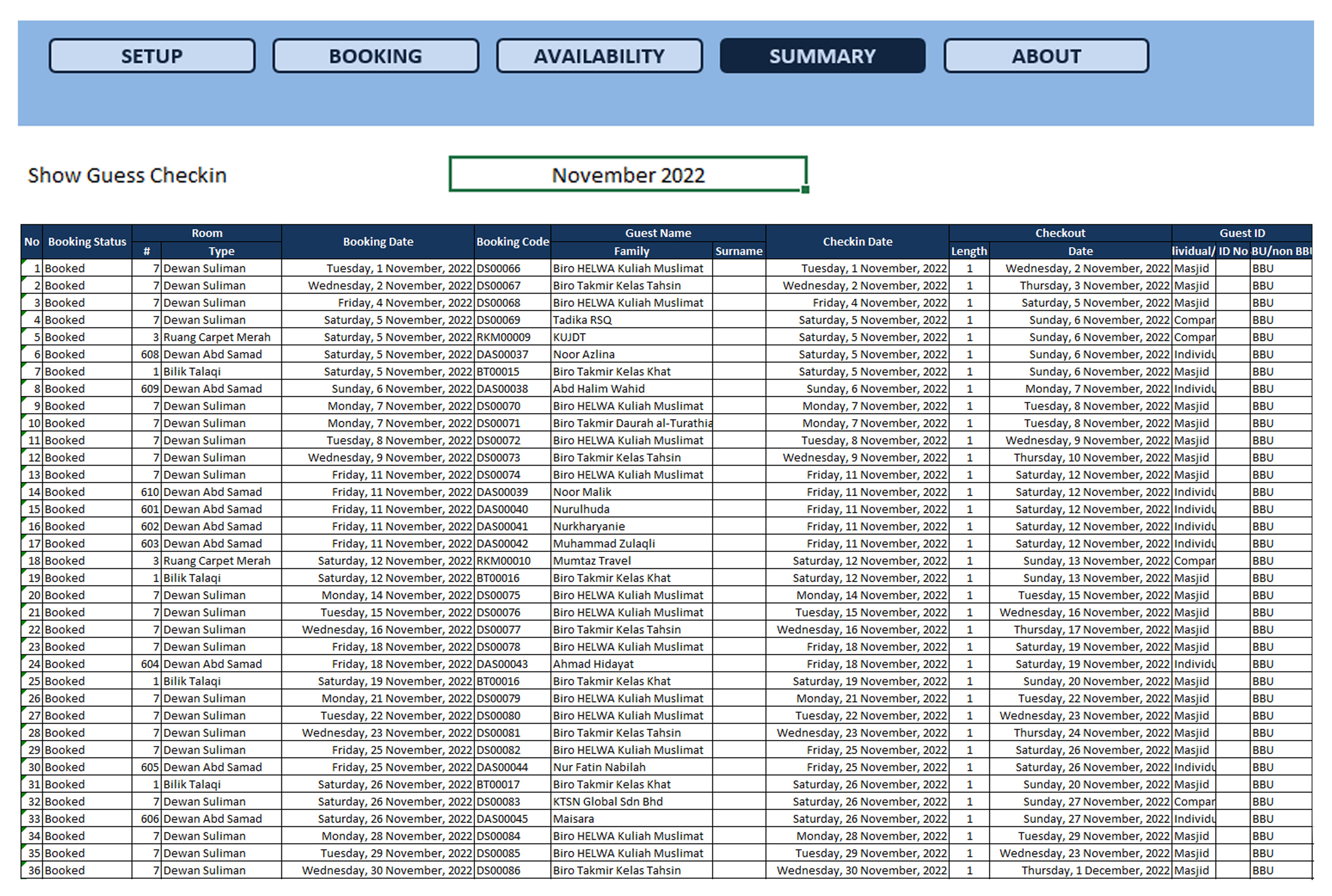Click the Guest Name header cell
This screenshot has width=1332, height=896.
[x=658, y=233]
